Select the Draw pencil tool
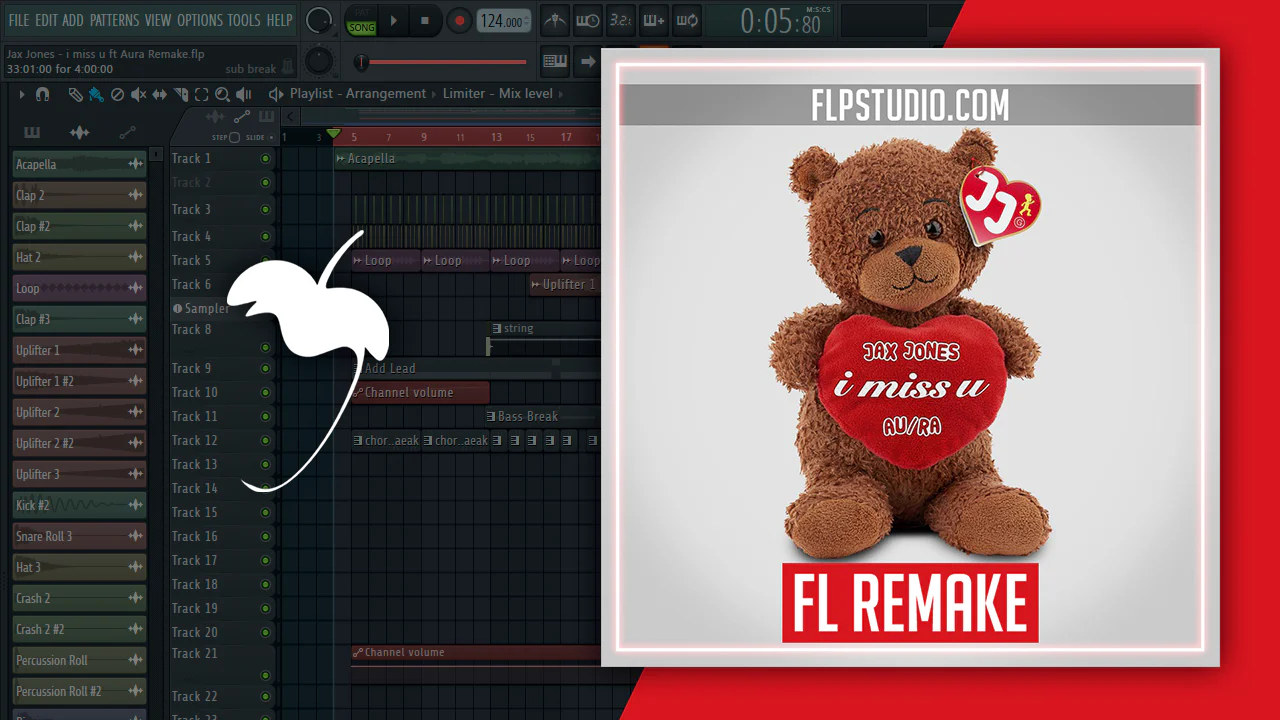Image resolution: width=1280 pixels, height=720 pixels. point(75,94)
